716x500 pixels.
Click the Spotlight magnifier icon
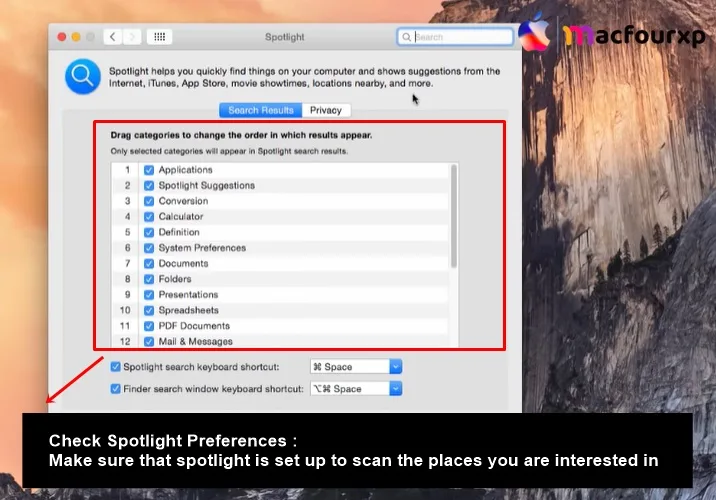pos(83,76)
